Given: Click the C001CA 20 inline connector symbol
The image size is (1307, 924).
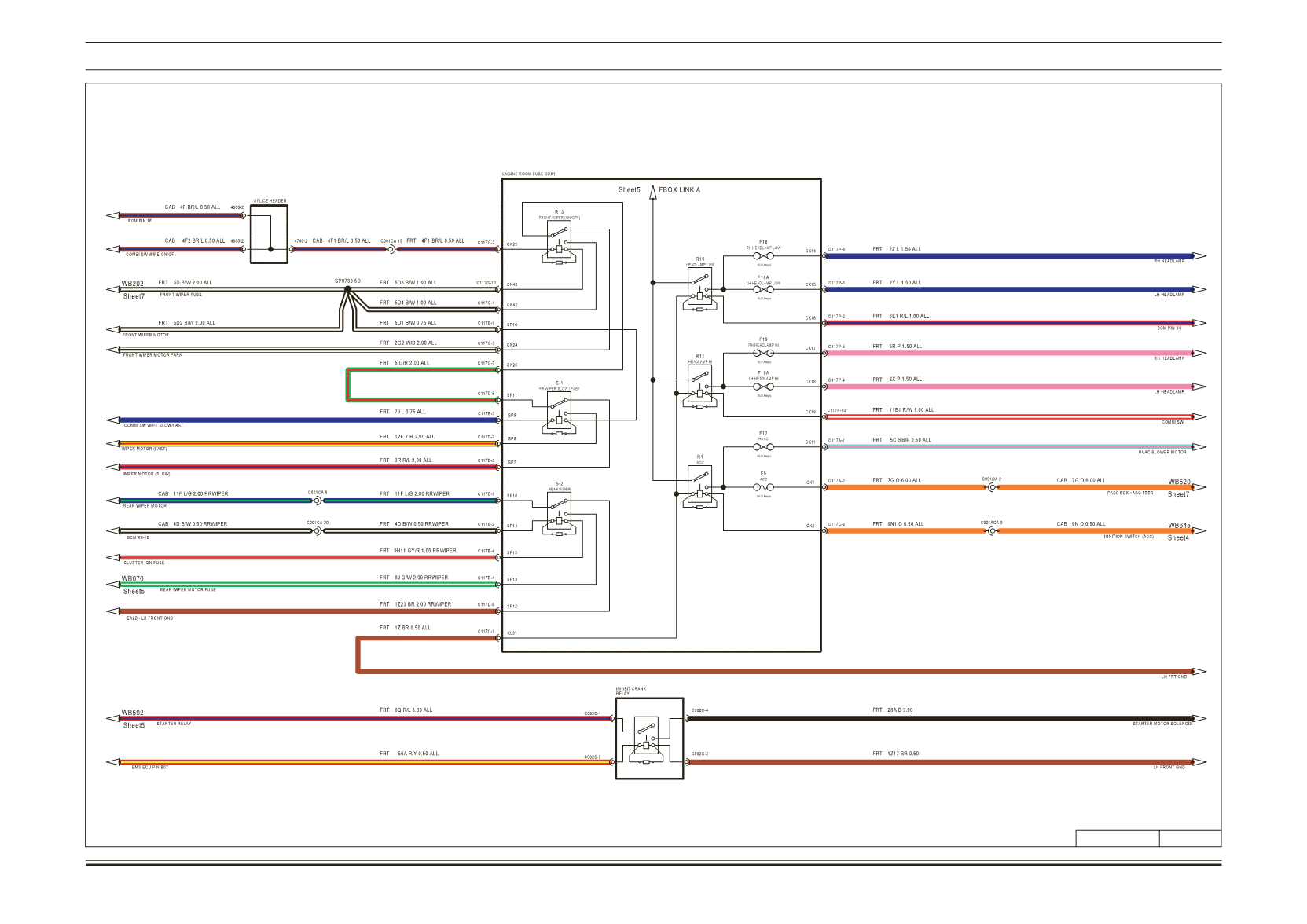Looking at the screenshot, I should click(x=318, y=530).
